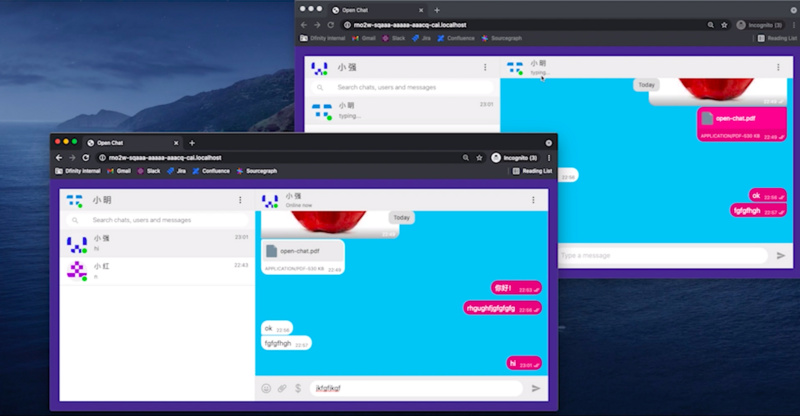Open the open-chat.pdf attachment in front chat
The height and width of the screenshot is (416, 800).
point(302,252)
